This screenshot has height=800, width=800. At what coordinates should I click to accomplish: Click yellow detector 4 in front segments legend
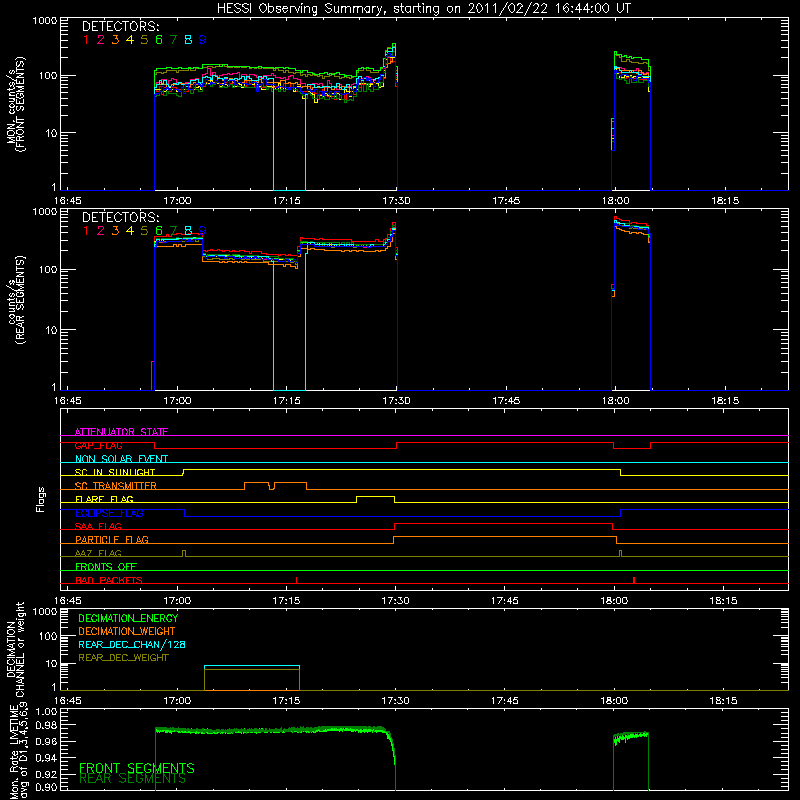click(130, 40)
